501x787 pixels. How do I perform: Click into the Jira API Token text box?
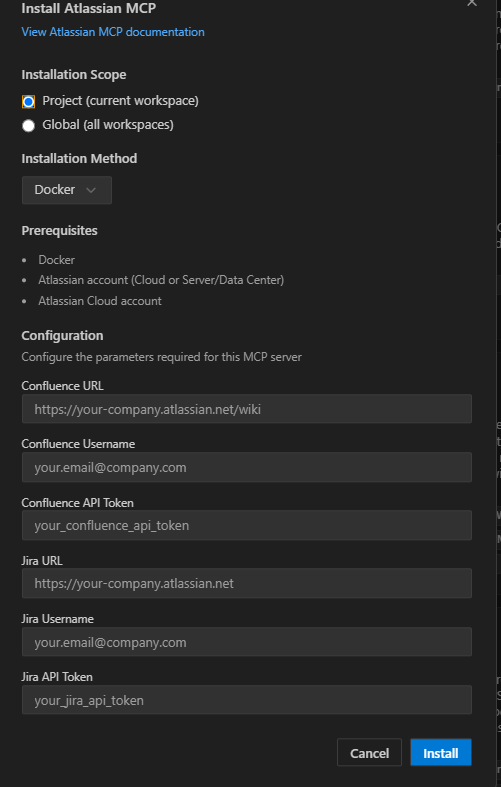click(246, 700)
